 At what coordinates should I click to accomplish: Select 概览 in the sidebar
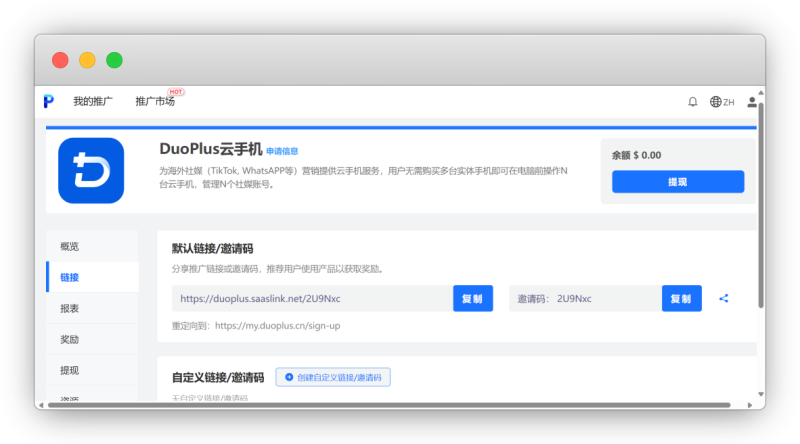[x=92, y=246]
